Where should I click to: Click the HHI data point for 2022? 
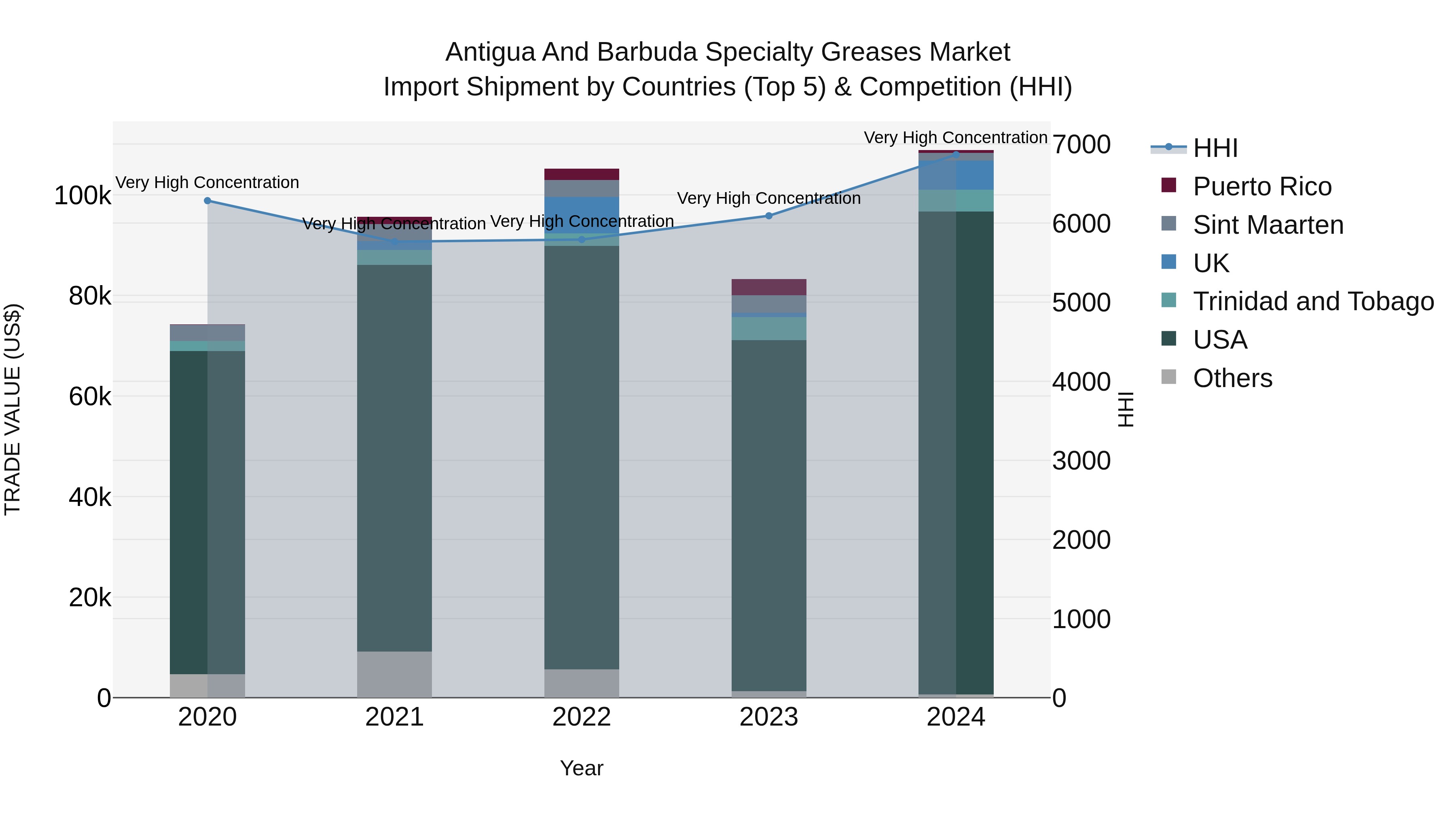point(582,240)
